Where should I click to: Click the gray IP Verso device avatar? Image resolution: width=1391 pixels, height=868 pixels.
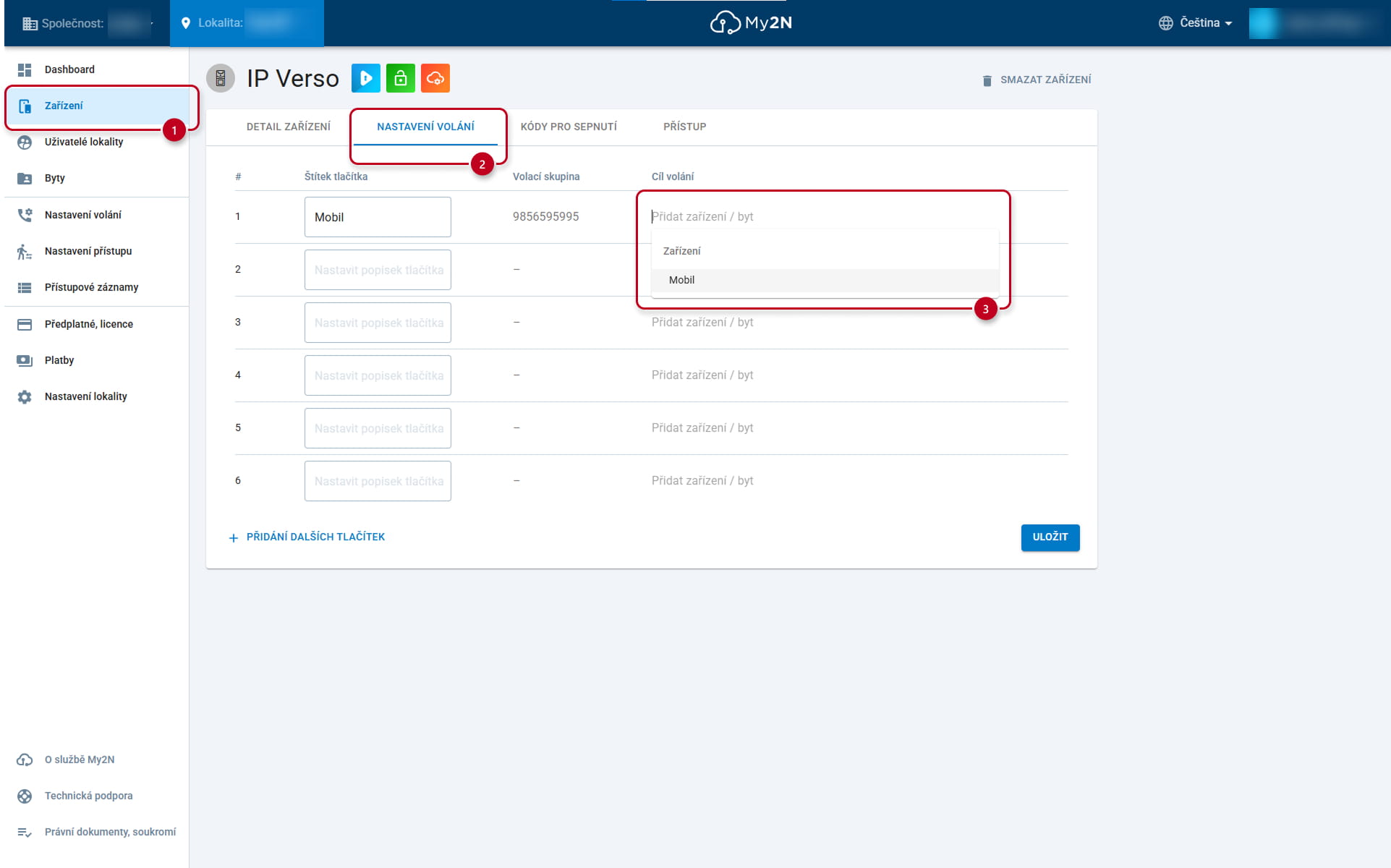click(x=221, y=78)
